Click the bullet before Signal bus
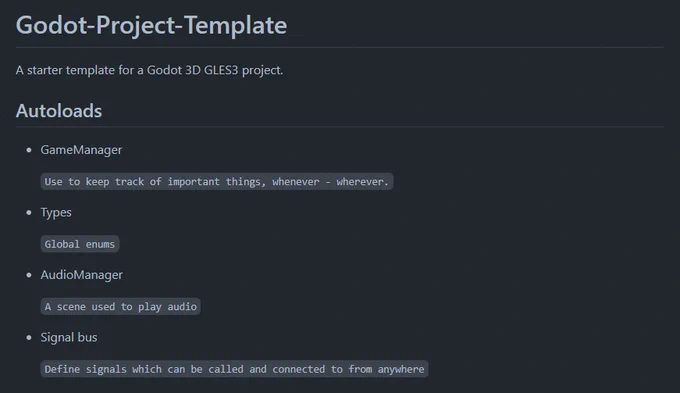Screen dimensions: 680x393 coord(29,337)
